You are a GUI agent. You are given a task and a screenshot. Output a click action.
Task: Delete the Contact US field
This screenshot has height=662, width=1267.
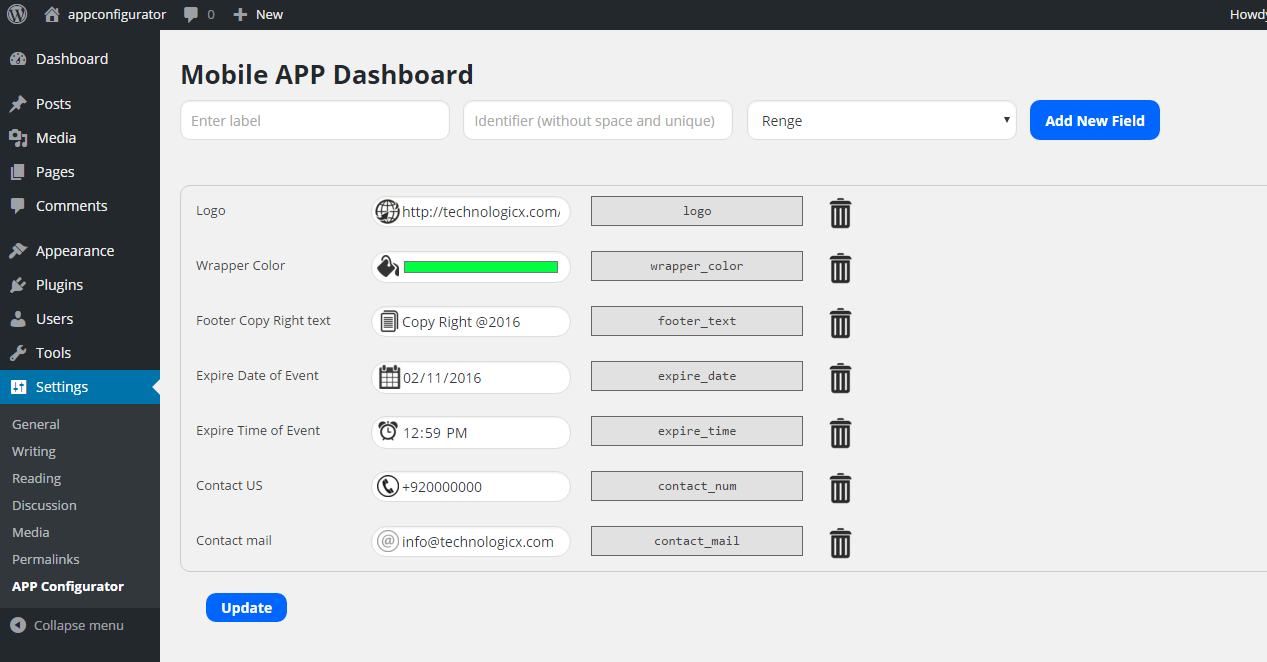click(841, 488)
